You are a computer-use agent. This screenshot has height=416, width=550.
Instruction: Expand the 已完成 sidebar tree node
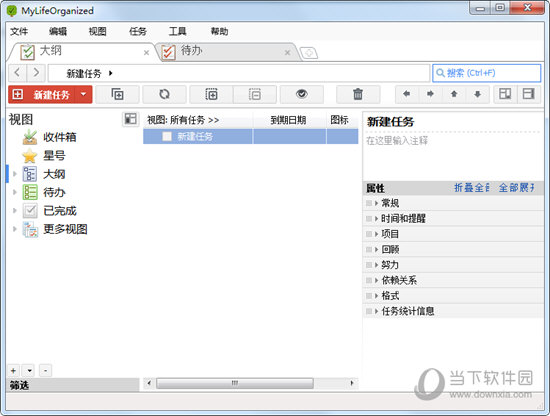[15, 210]
